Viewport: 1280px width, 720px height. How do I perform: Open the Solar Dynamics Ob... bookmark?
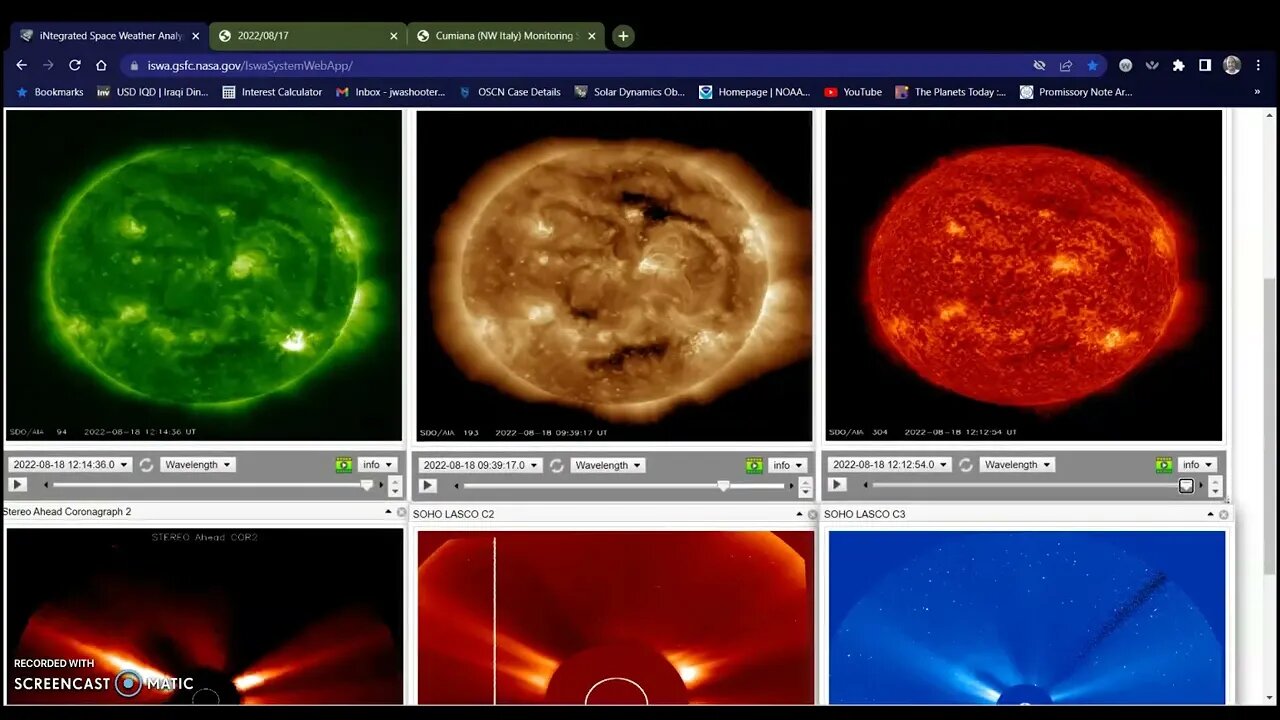pos(629,92)
